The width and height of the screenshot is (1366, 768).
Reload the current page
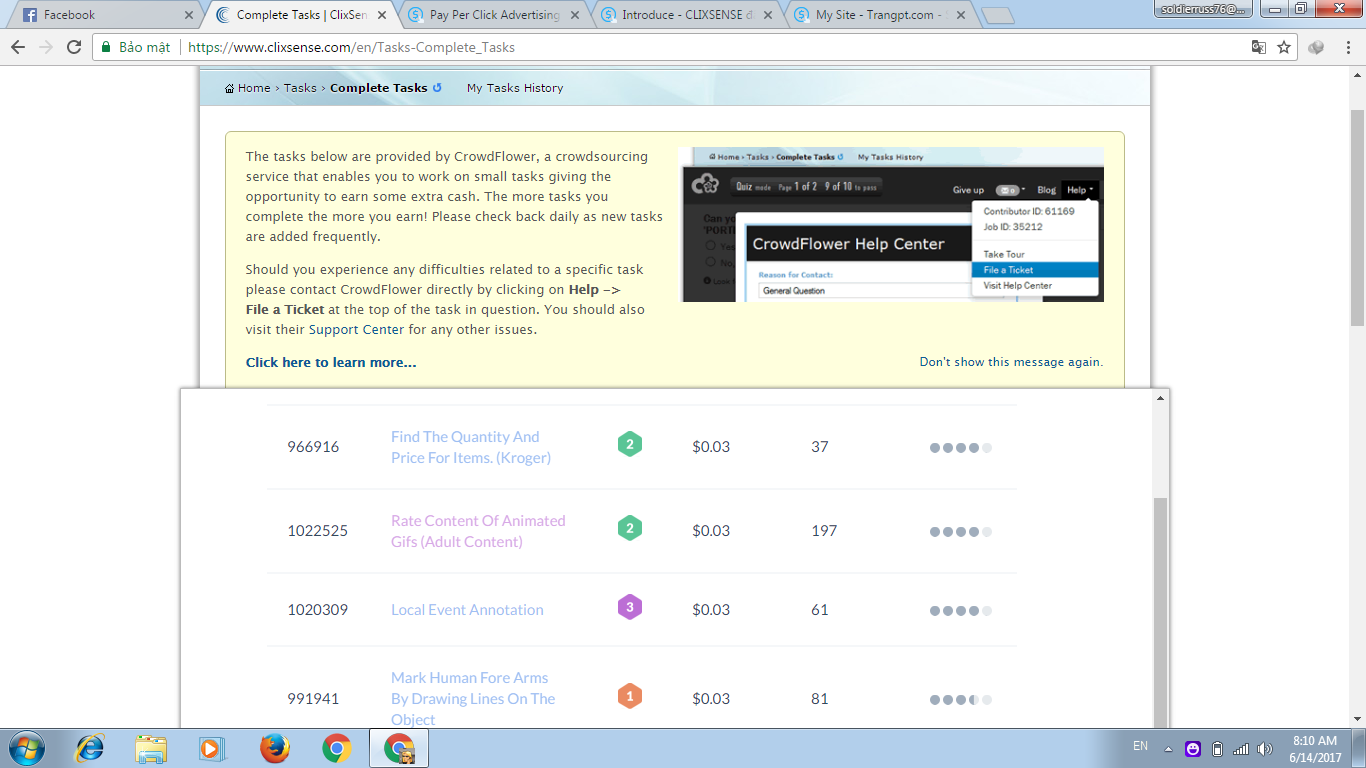74,47
